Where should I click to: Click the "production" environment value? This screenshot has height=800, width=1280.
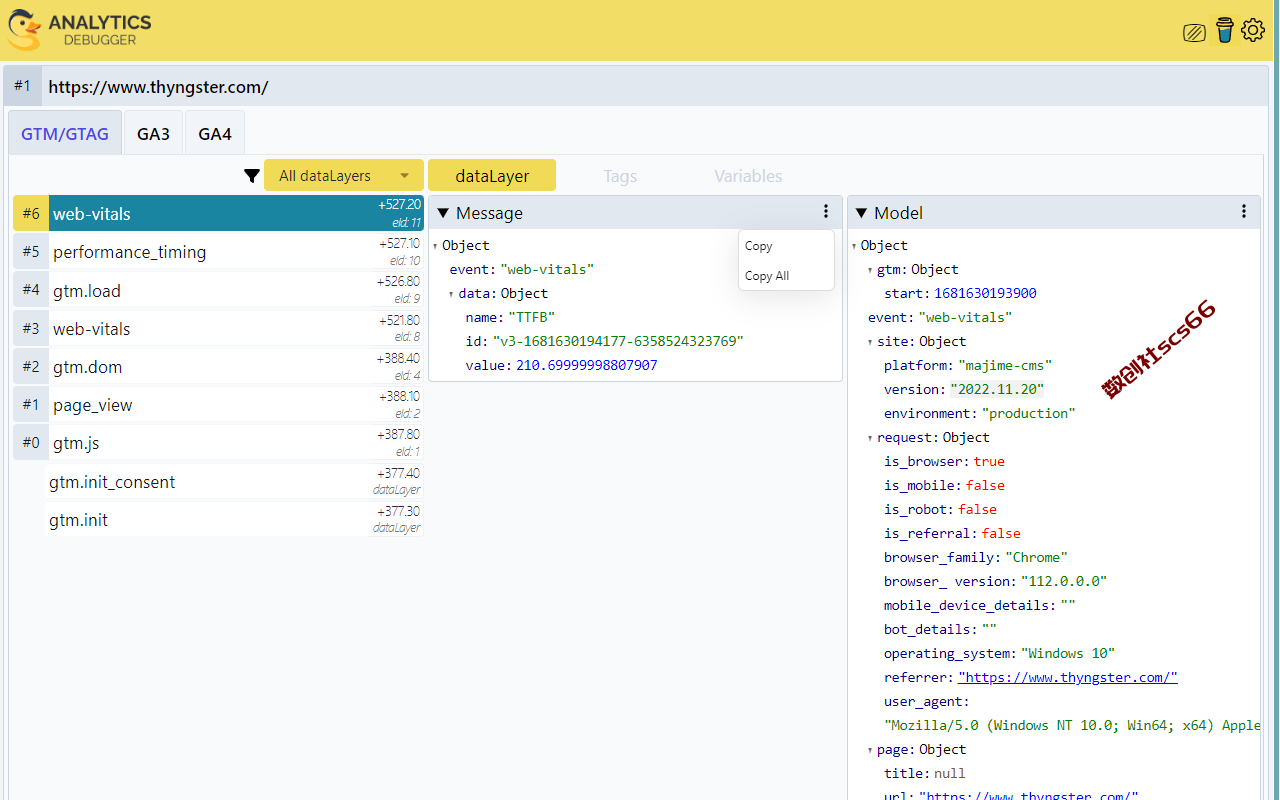point(1029,413)
